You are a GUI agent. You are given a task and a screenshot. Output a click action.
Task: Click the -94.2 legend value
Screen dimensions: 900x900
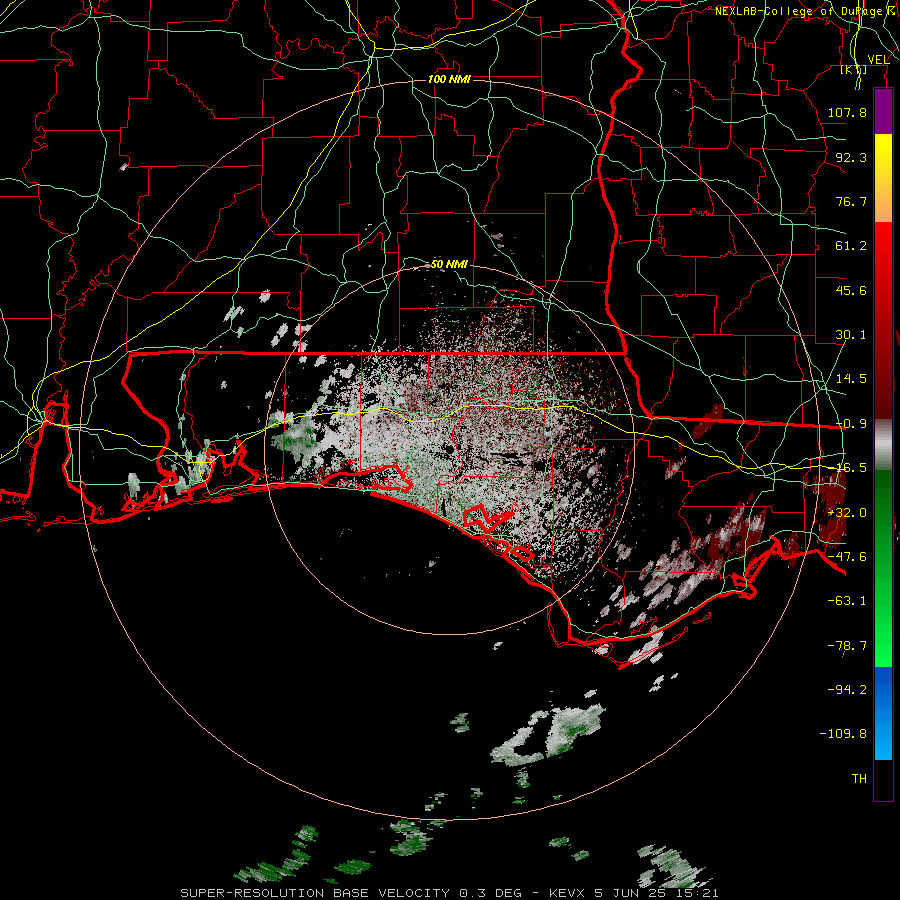click(847, 690)
